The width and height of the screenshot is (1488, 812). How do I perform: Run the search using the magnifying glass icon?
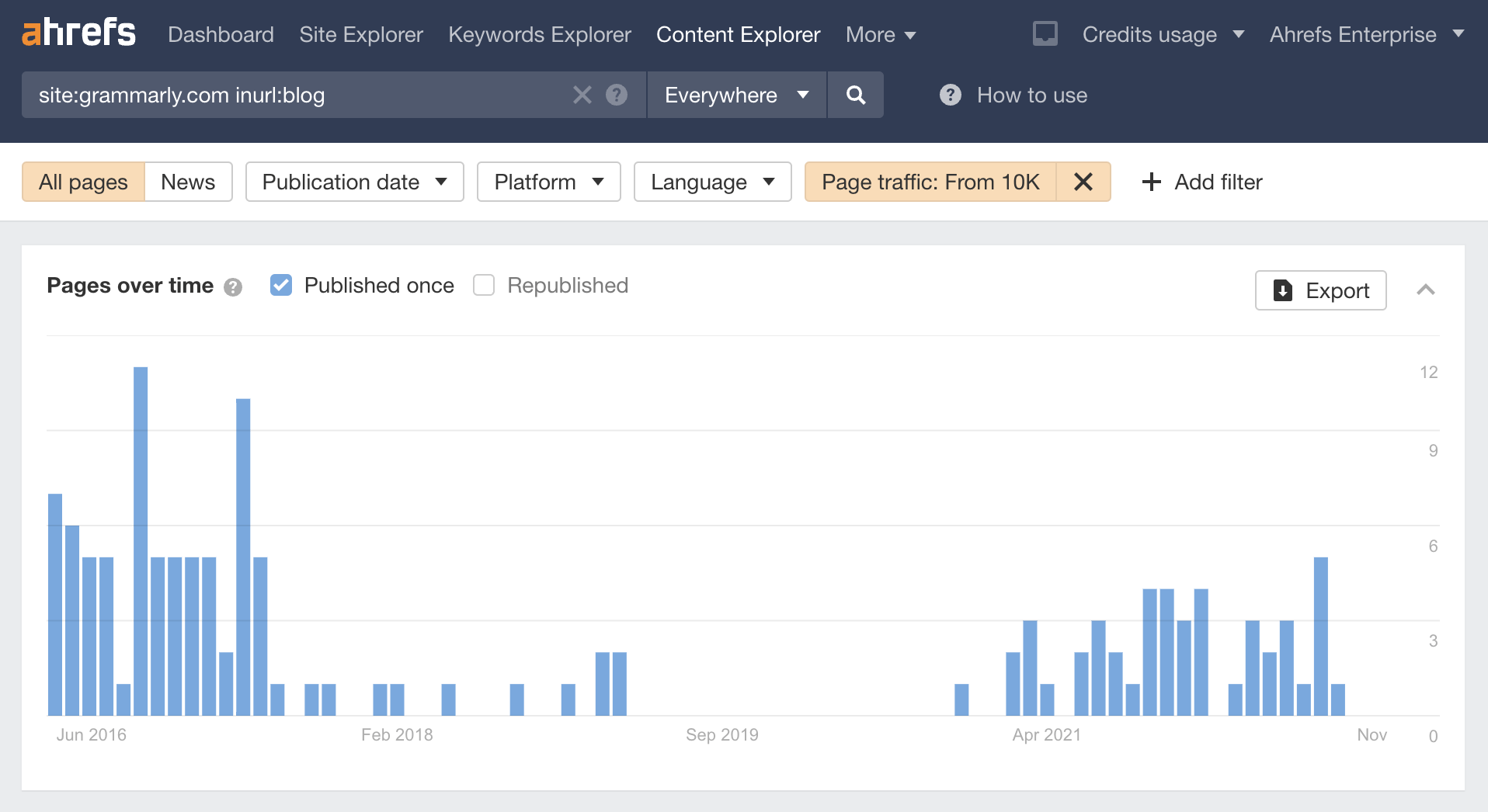click(x=855, y=95)
